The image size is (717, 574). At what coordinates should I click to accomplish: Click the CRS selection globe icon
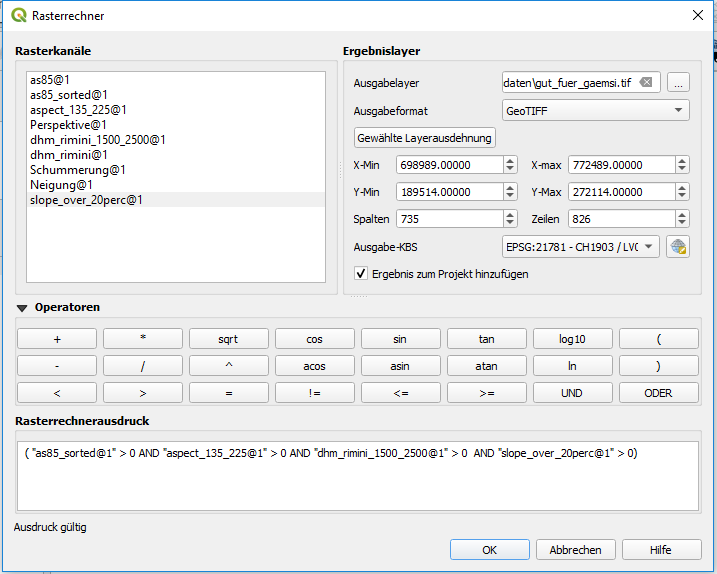(678, 247)
